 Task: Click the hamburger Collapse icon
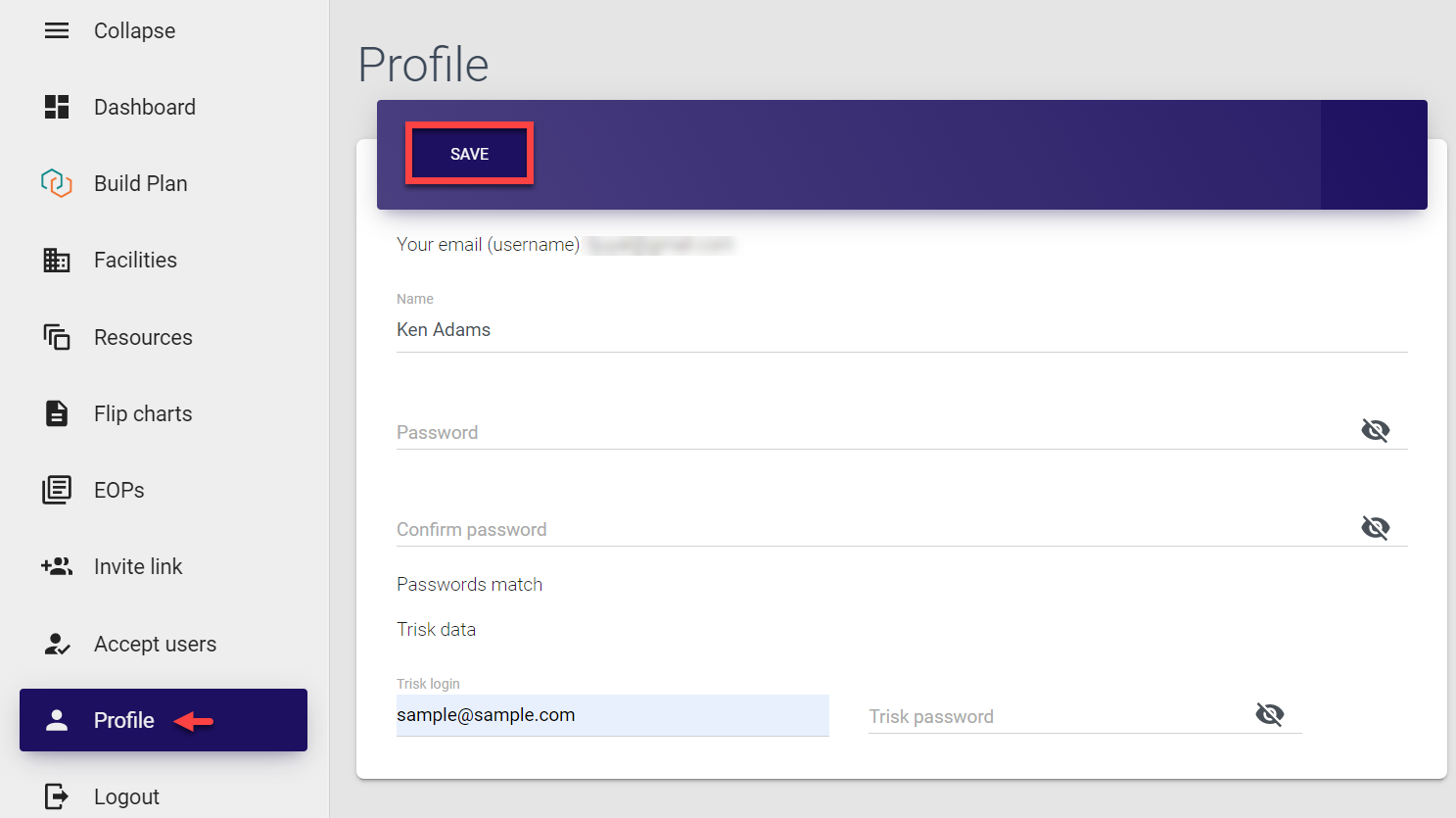pyautogui.click(x=57, y=30)
